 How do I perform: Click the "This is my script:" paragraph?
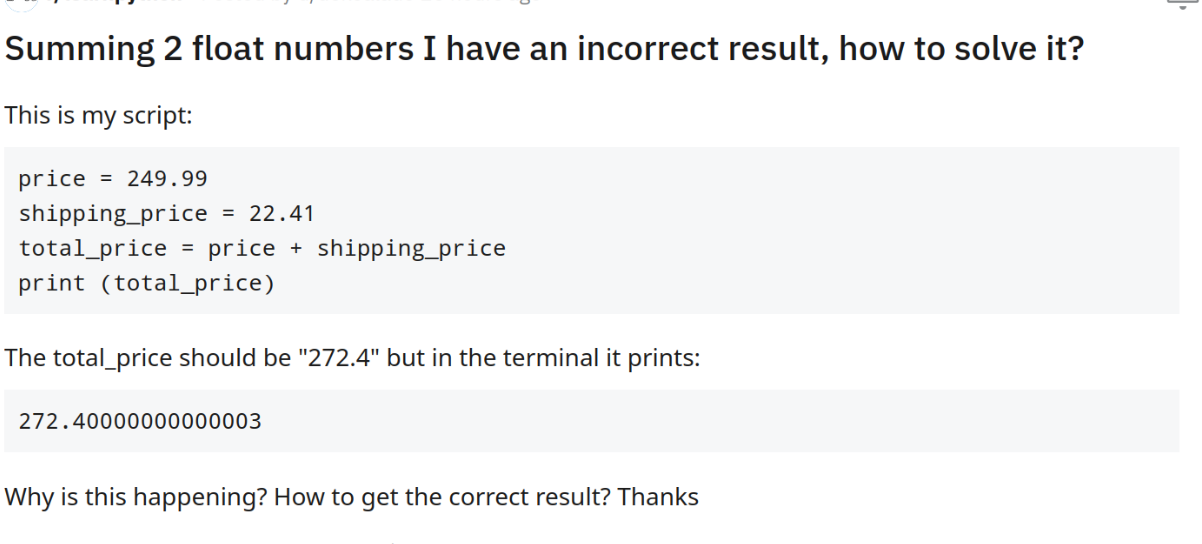[98, 115]
